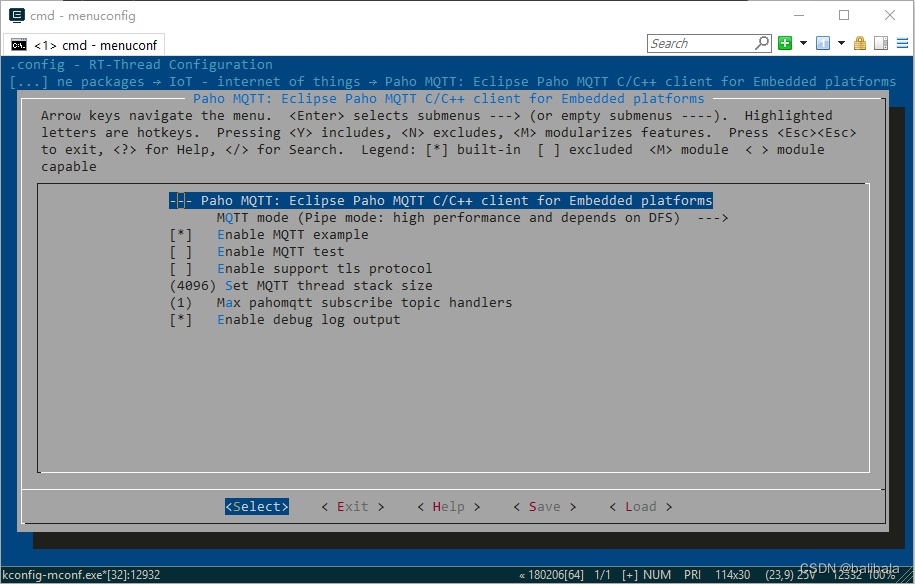Minimize the cmd menuconfig window

tap(799, 15)
